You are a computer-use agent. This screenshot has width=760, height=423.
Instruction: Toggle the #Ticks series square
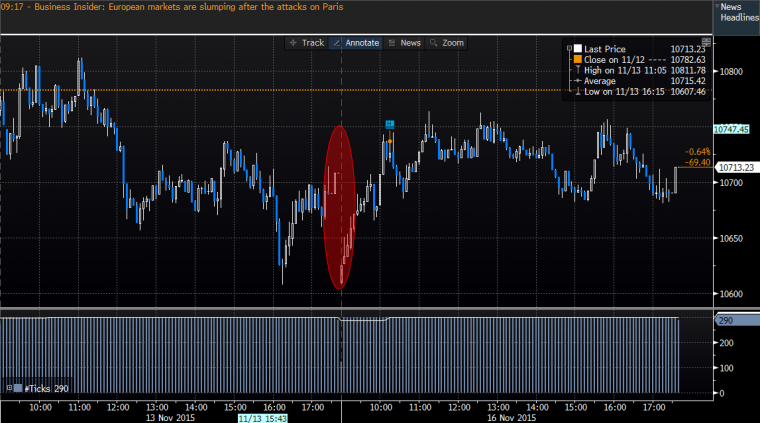[19, 387]
